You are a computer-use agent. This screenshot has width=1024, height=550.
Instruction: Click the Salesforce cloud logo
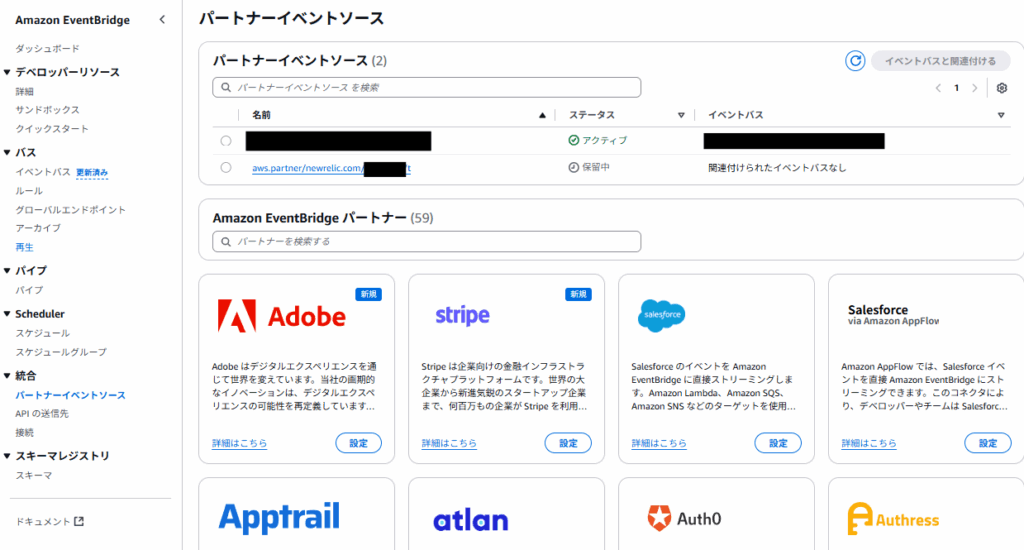click(662, 315)
